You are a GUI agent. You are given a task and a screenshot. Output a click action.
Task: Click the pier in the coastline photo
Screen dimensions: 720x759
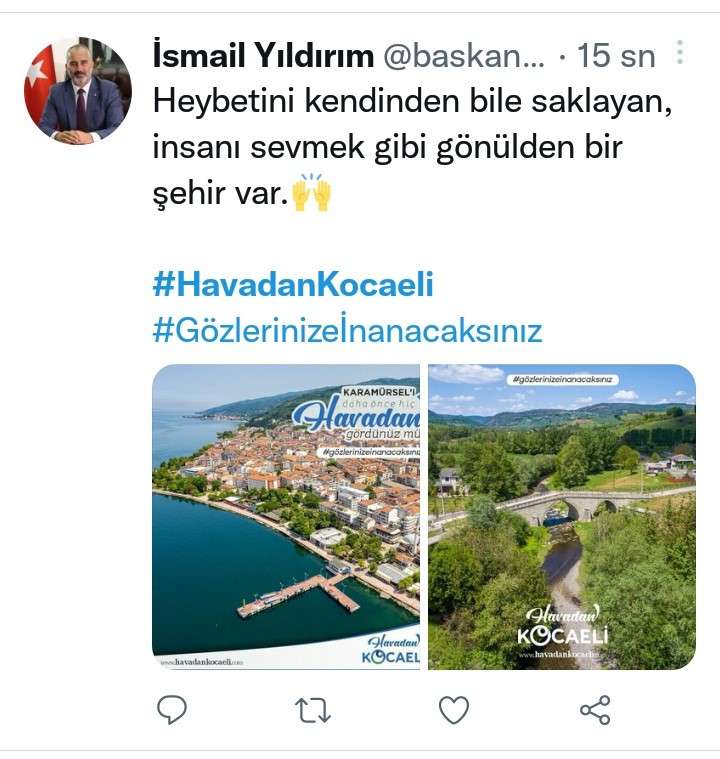click(x=299, y=595)
